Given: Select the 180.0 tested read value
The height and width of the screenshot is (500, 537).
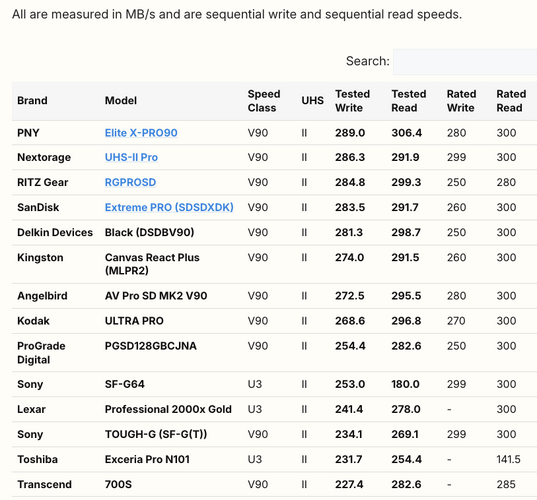Looking at the screenshot, I should (x=405, y=384).
